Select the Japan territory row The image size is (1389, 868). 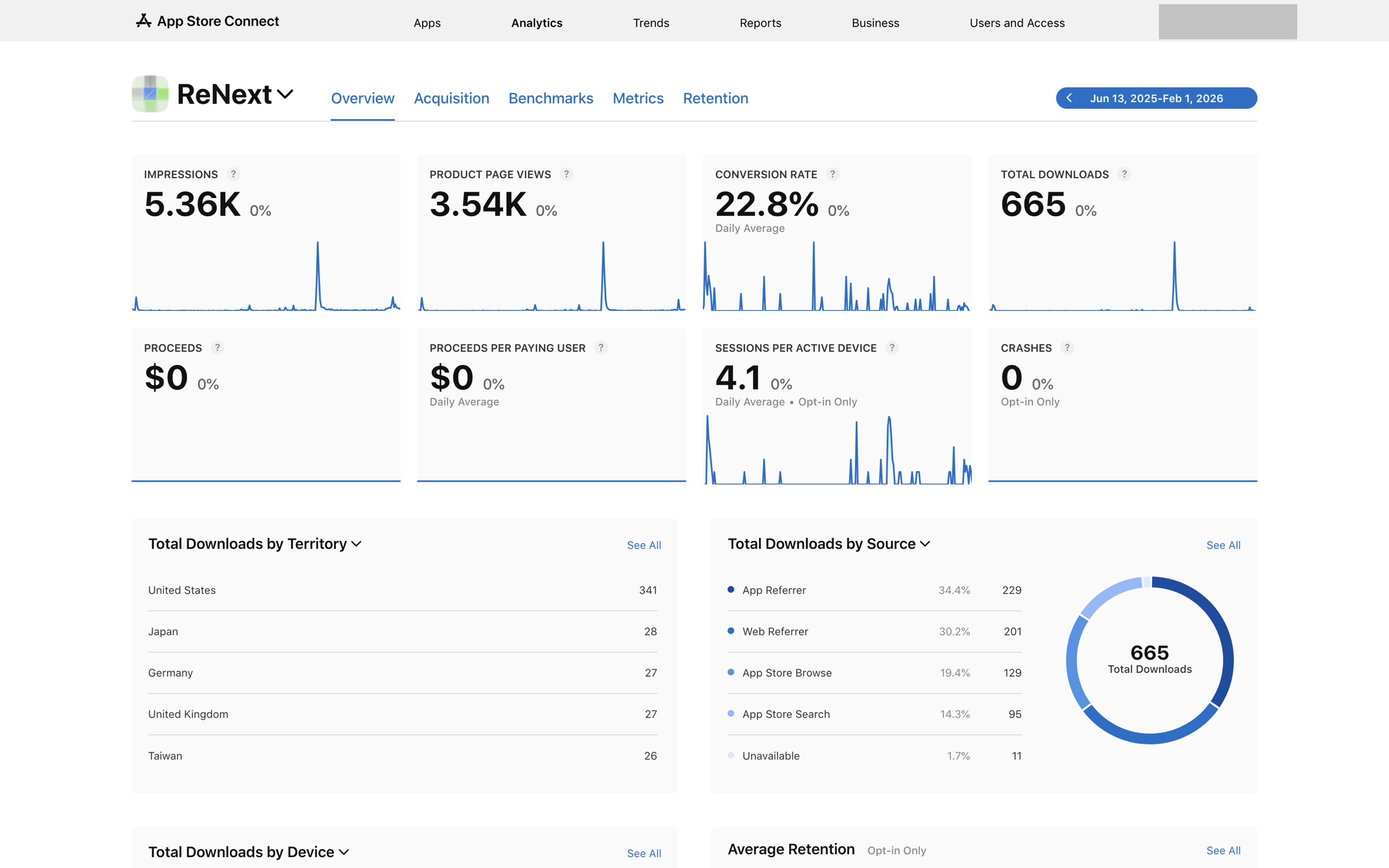coord(403,631)
